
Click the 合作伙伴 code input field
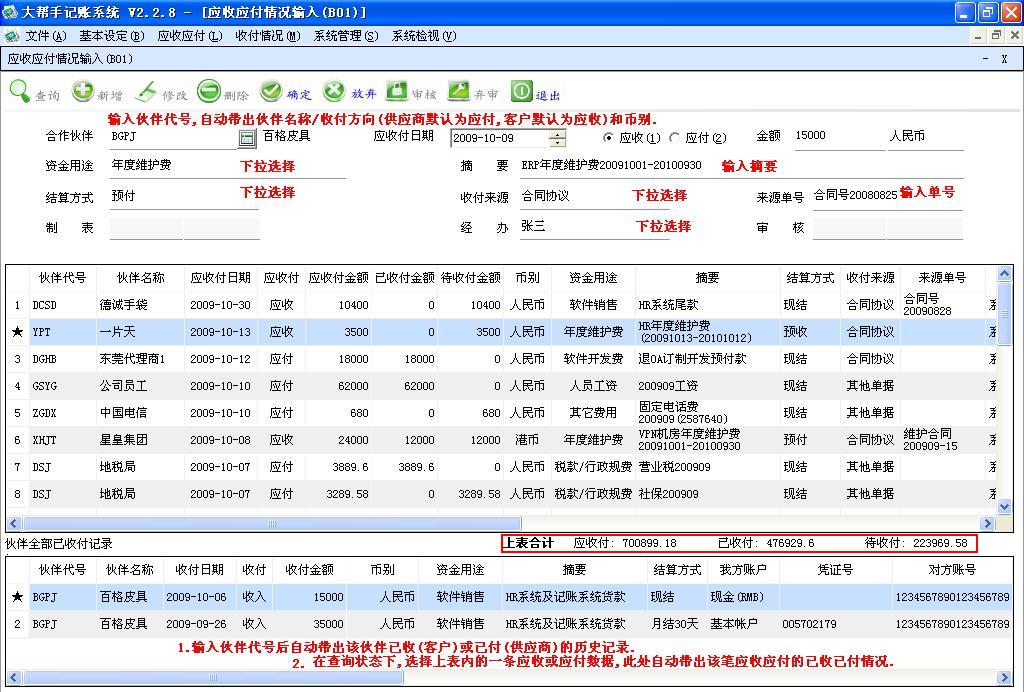coord(174,136)
